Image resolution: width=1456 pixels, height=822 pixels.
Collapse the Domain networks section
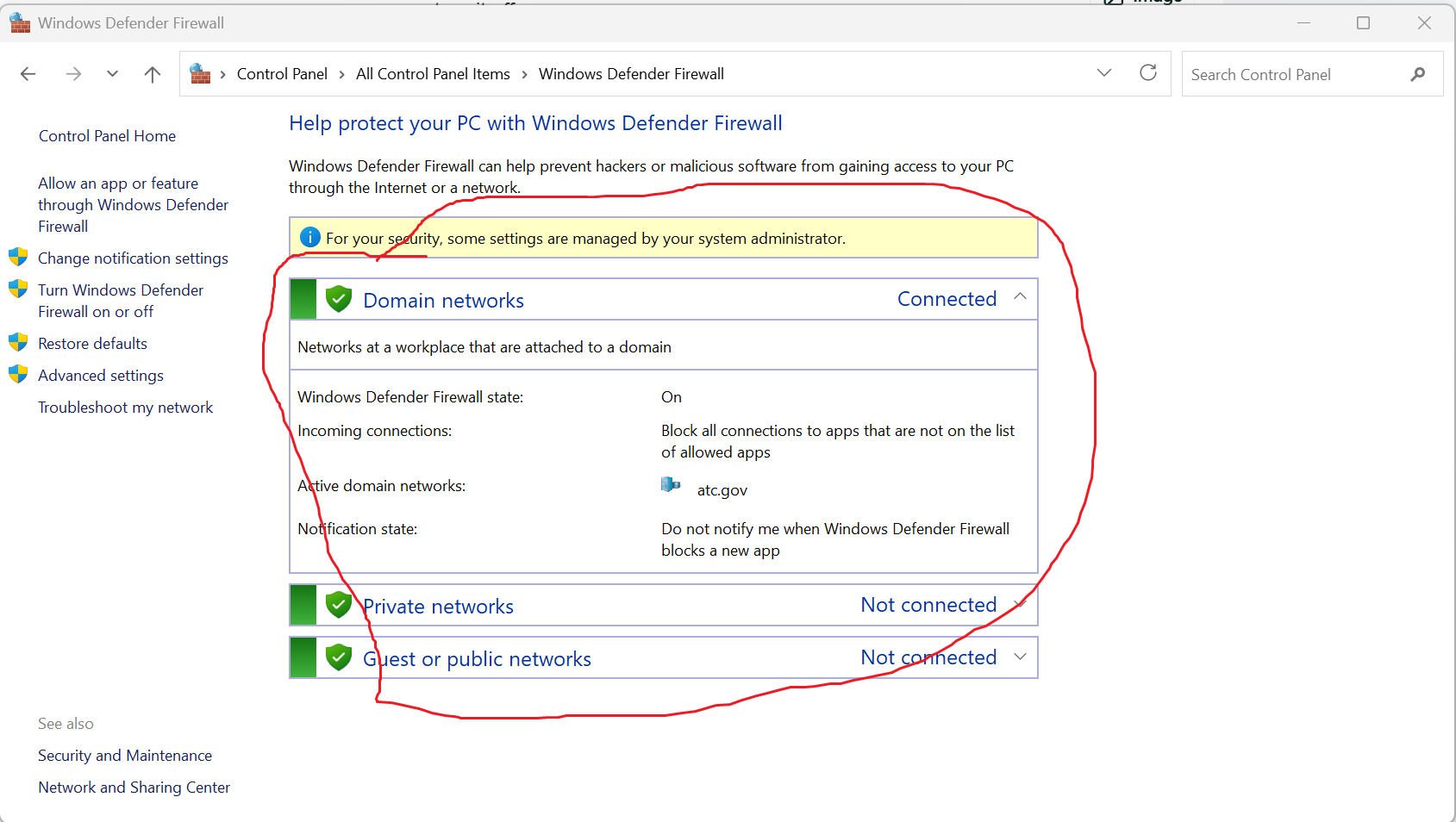pyautogui.click(x=1021, y=296)
